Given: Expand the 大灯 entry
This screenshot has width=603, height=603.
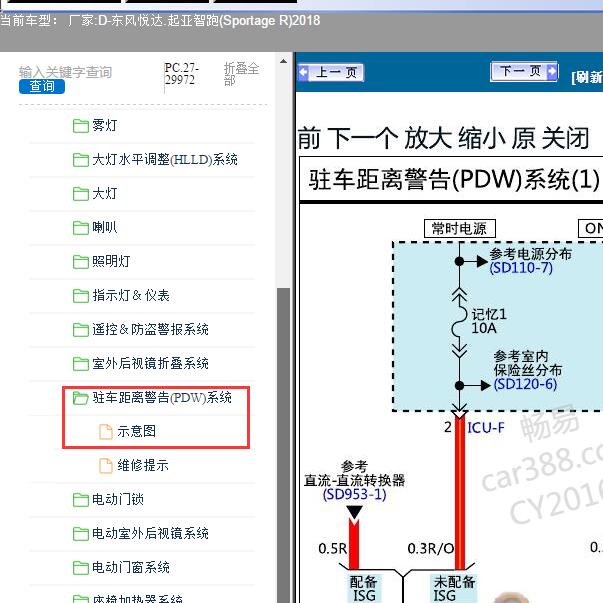Looking at the screenshot, I should [x=104, y=193].
